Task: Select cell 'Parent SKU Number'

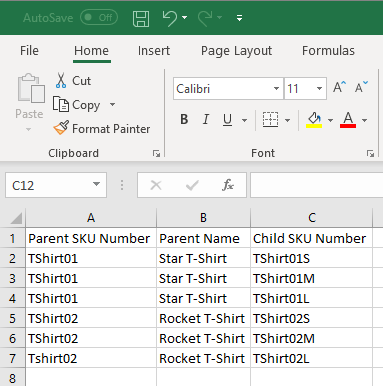Action: tap(91, 238)
